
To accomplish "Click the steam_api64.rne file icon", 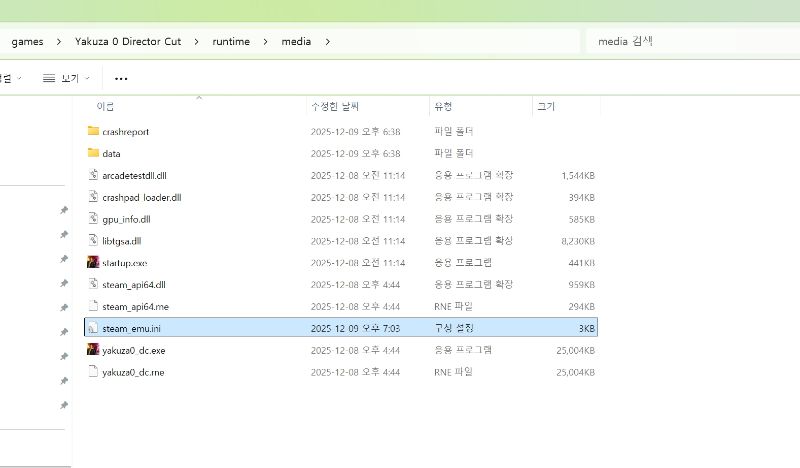I will (93, 306).
